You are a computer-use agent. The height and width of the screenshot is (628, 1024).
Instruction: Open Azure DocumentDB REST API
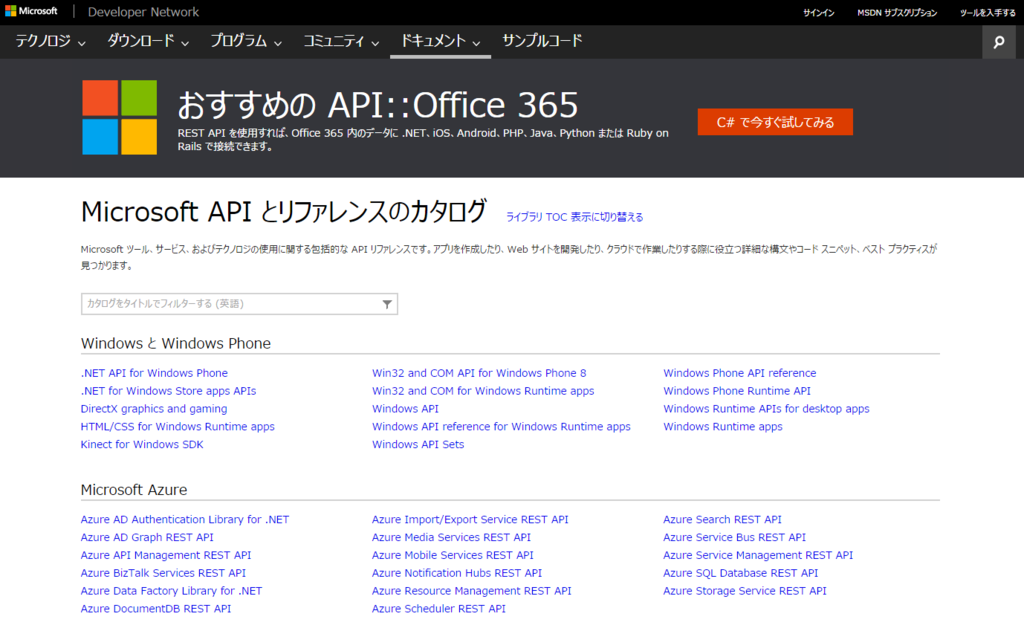pyautogui.click(x=155, y=608)
